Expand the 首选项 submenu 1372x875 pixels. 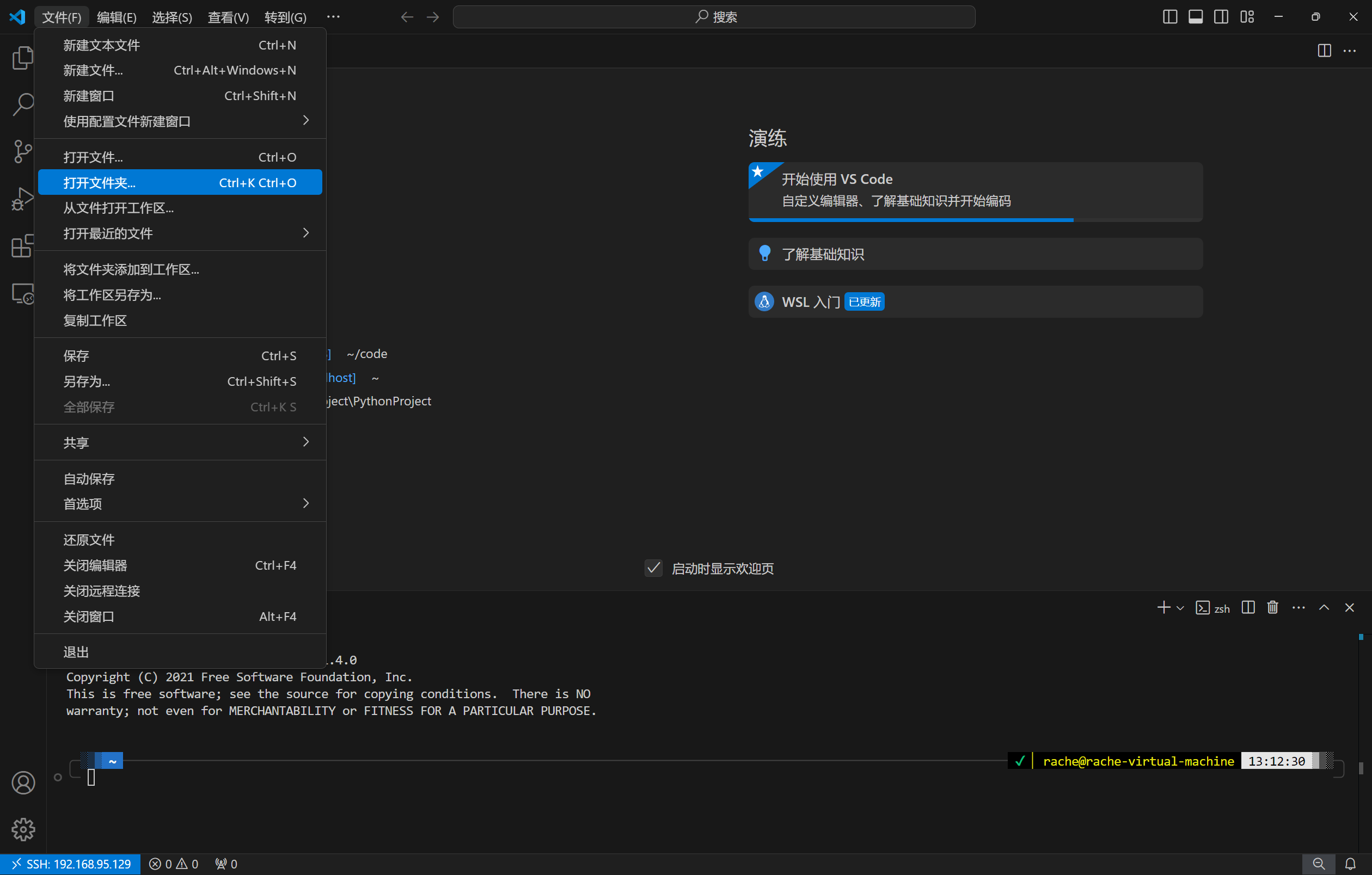point(180,504)
